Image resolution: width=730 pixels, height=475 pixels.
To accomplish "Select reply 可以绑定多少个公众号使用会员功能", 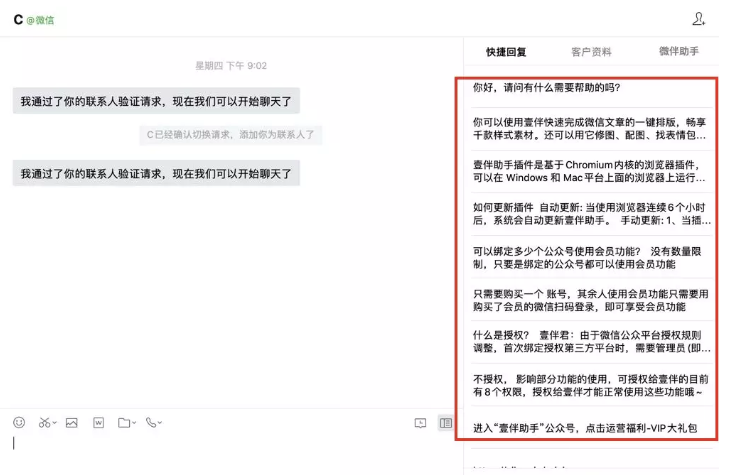I will (x=592, y=258).
